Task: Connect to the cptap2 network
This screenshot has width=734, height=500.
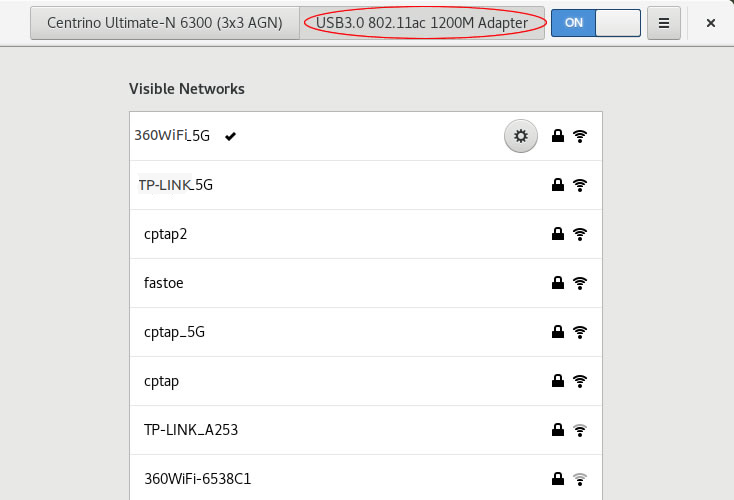Action: (366, 234)
